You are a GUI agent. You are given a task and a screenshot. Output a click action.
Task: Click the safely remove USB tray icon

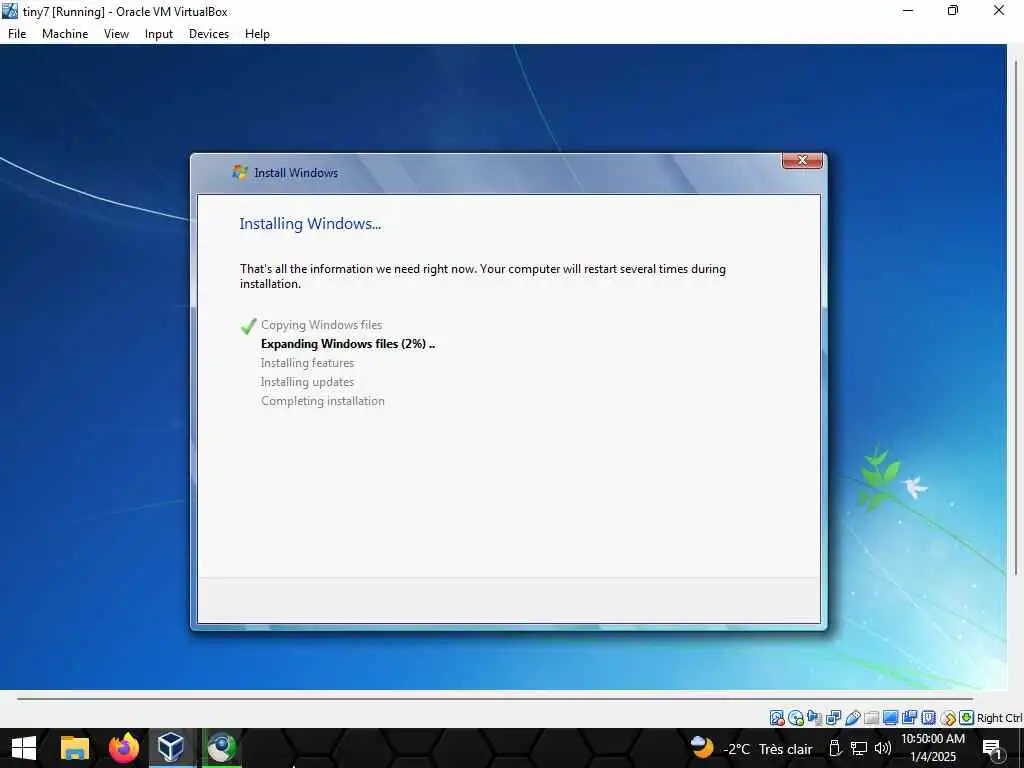835,748
